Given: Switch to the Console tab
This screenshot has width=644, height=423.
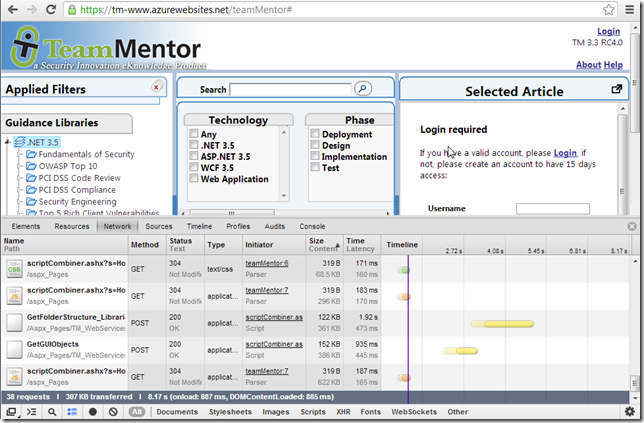Looking at the screenshot, I should [312, 226].
